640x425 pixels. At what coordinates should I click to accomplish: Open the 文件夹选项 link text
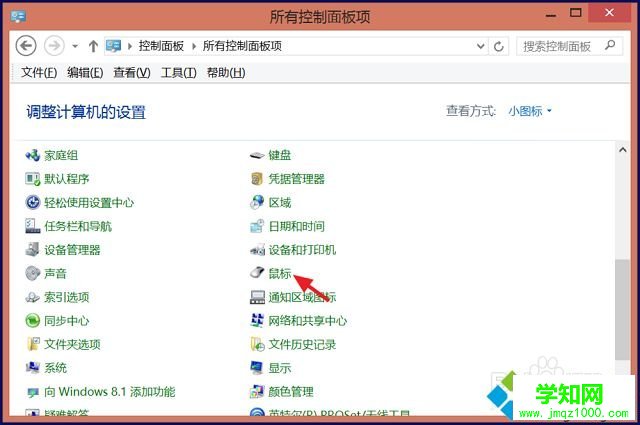[72, 345]
